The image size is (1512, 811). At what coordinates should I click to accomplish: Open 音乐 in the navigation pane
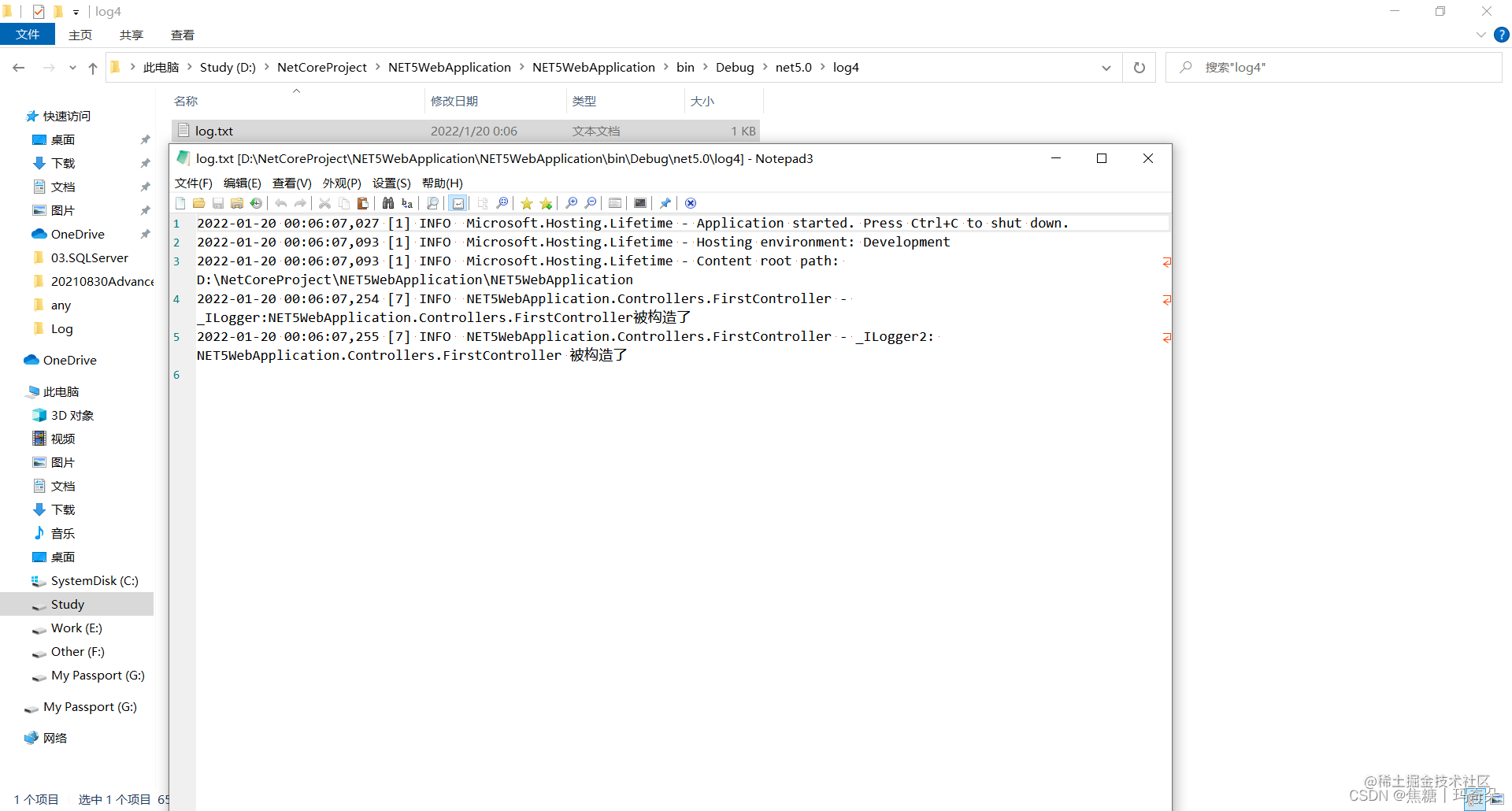point(62,533)
